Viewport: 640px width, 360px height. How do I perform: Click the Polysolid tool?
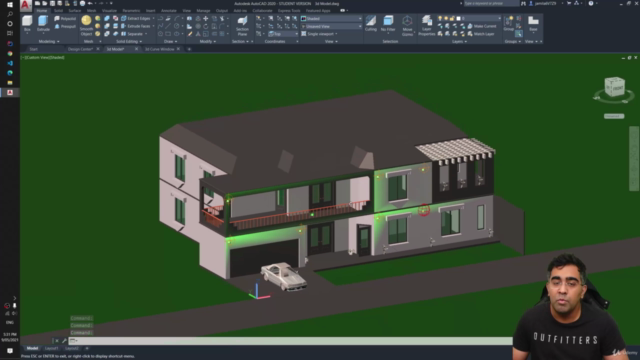coord(65,18)
